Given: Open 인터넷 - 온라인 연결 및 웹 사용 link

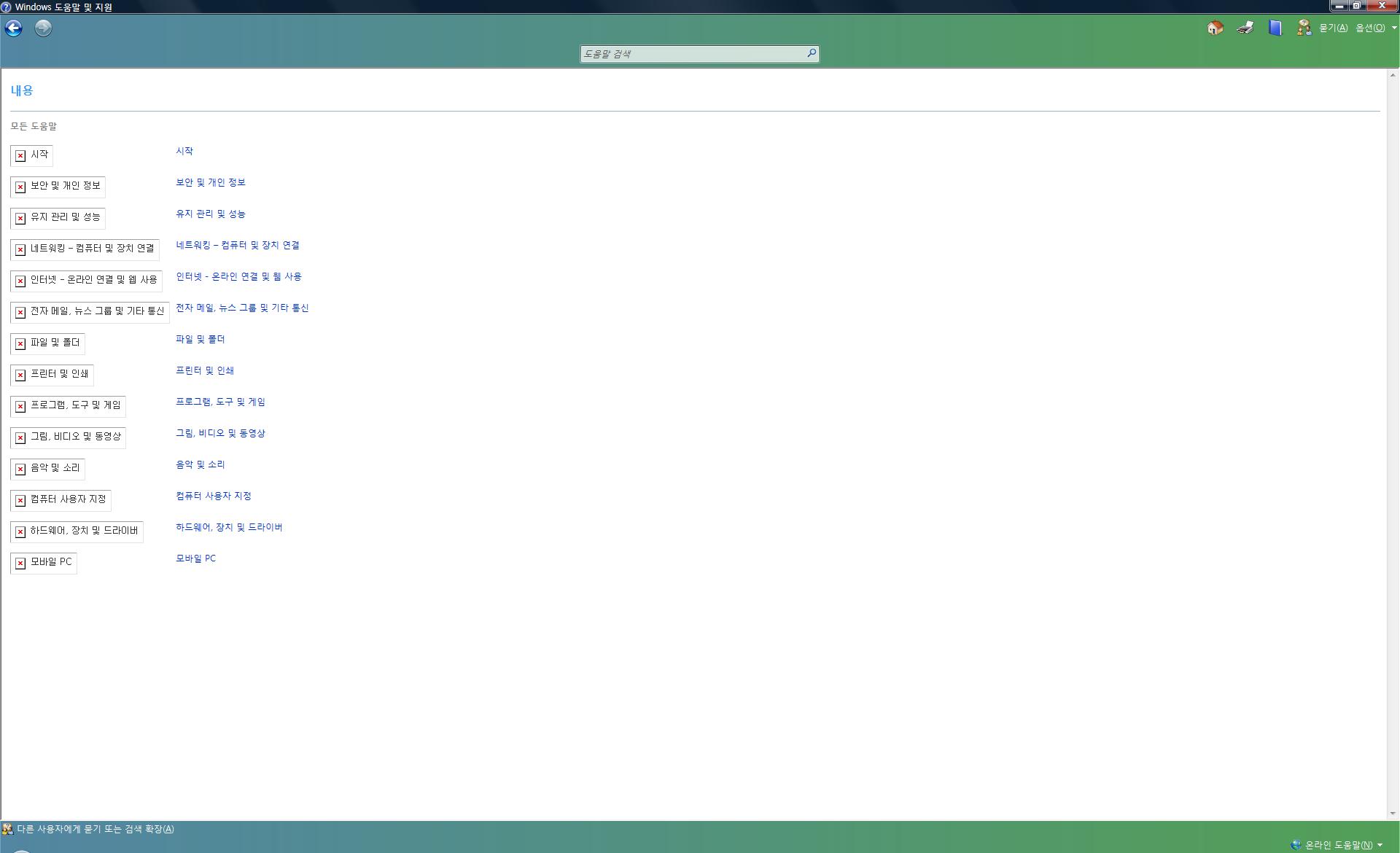Looking at the screenshot, I should point(238,276).
